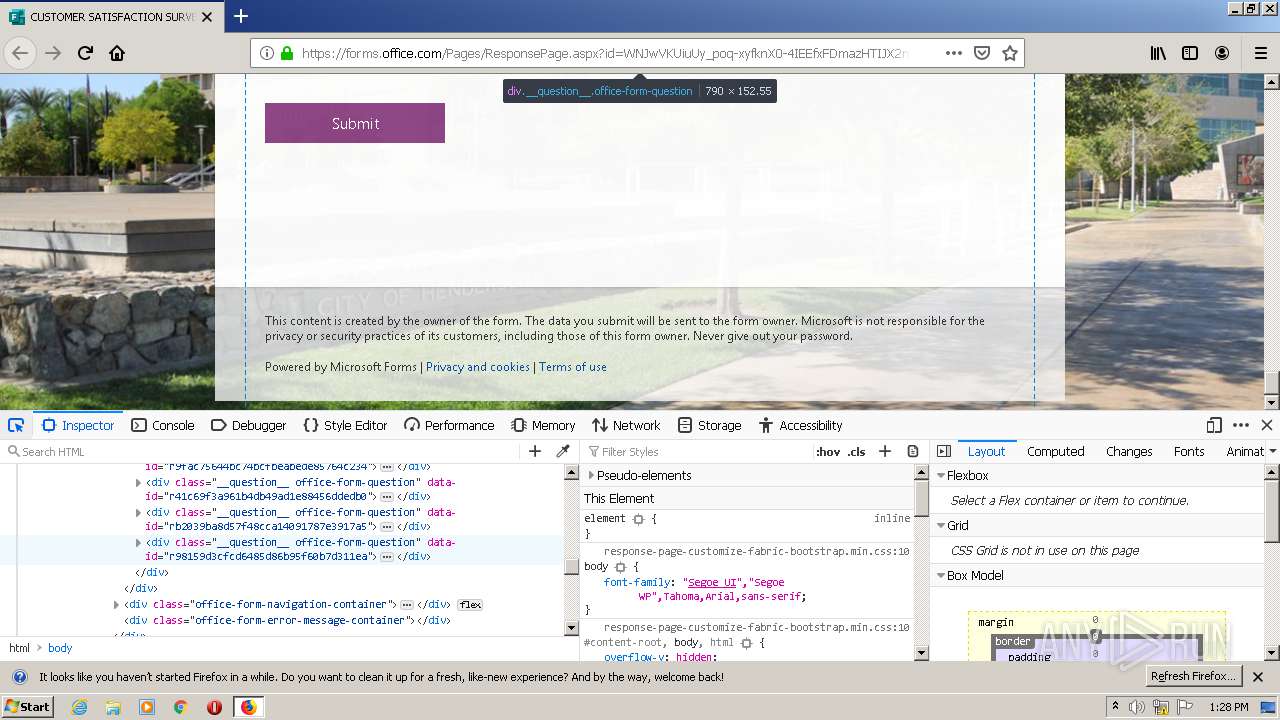Click the address bar URL
Screen dimensions: 1280x720
pos(603,53)
